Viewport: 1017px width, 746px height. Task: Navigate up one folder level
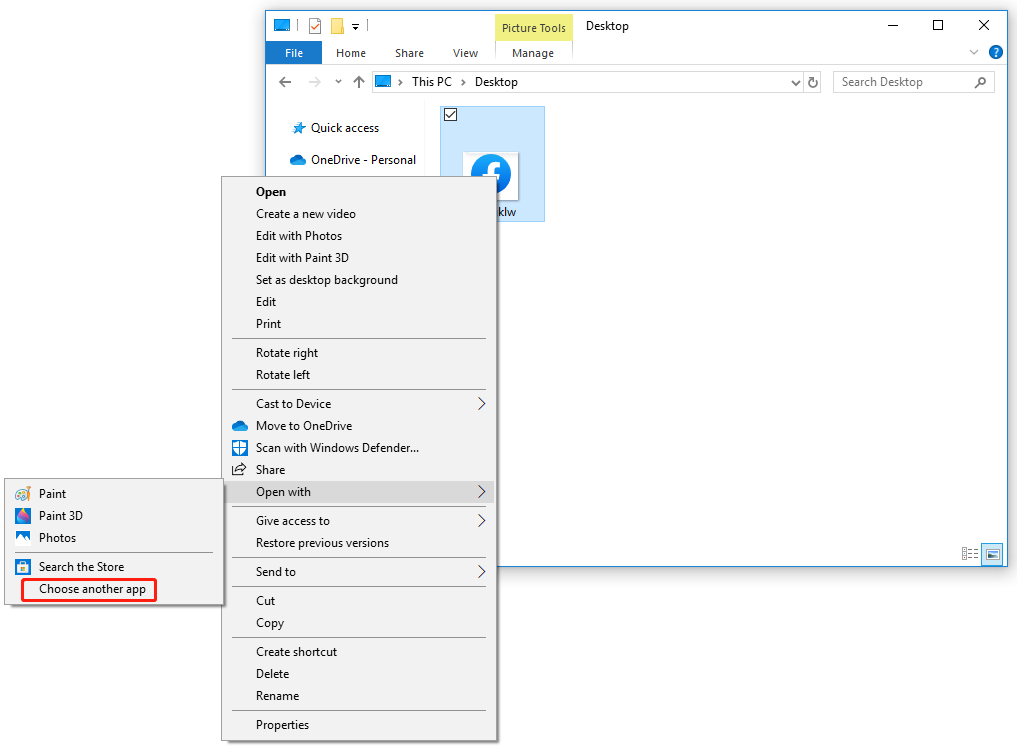359,83
